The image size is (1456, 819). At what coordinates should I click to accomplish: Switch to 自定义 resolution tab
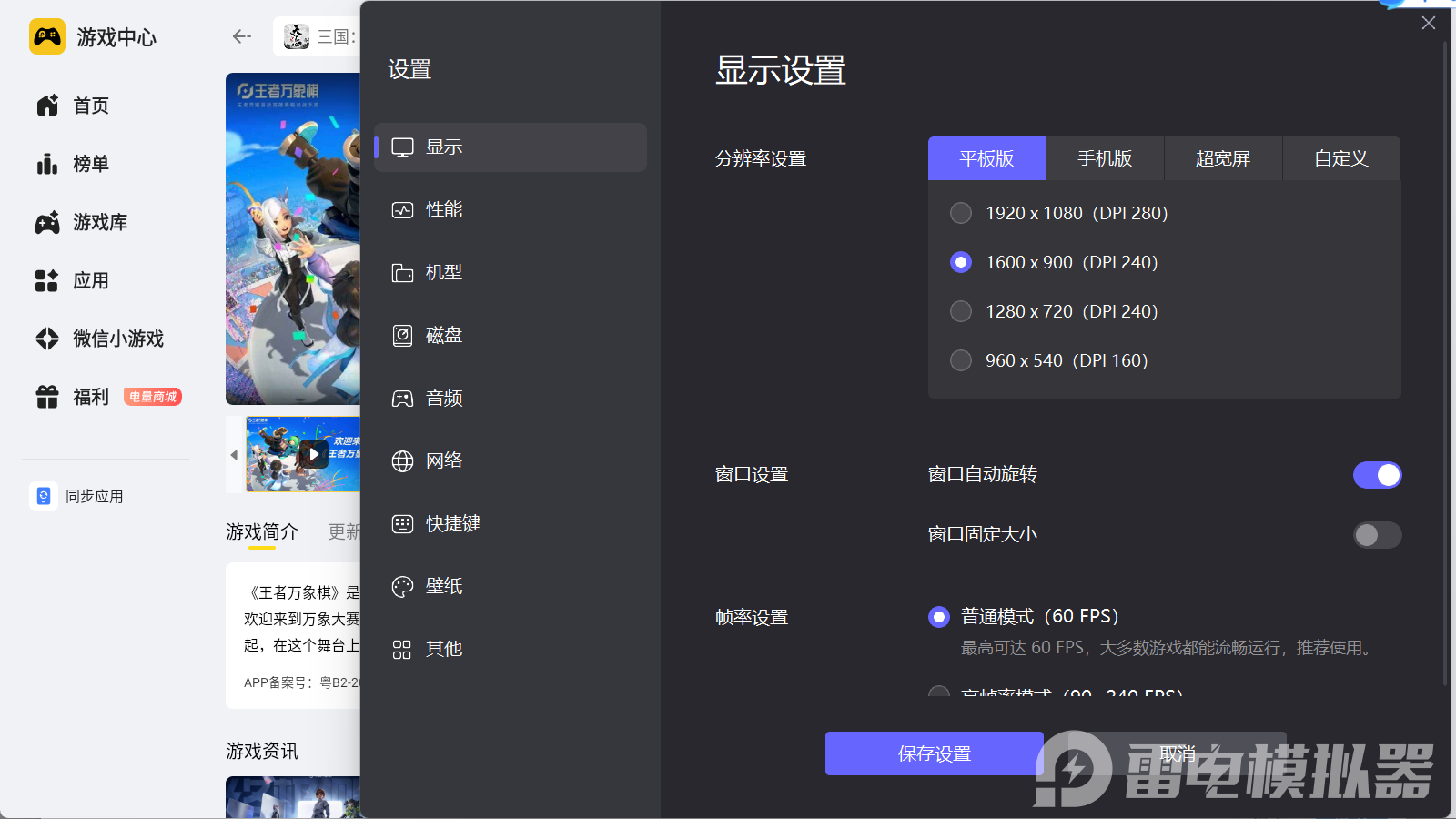pos(1341,158)
